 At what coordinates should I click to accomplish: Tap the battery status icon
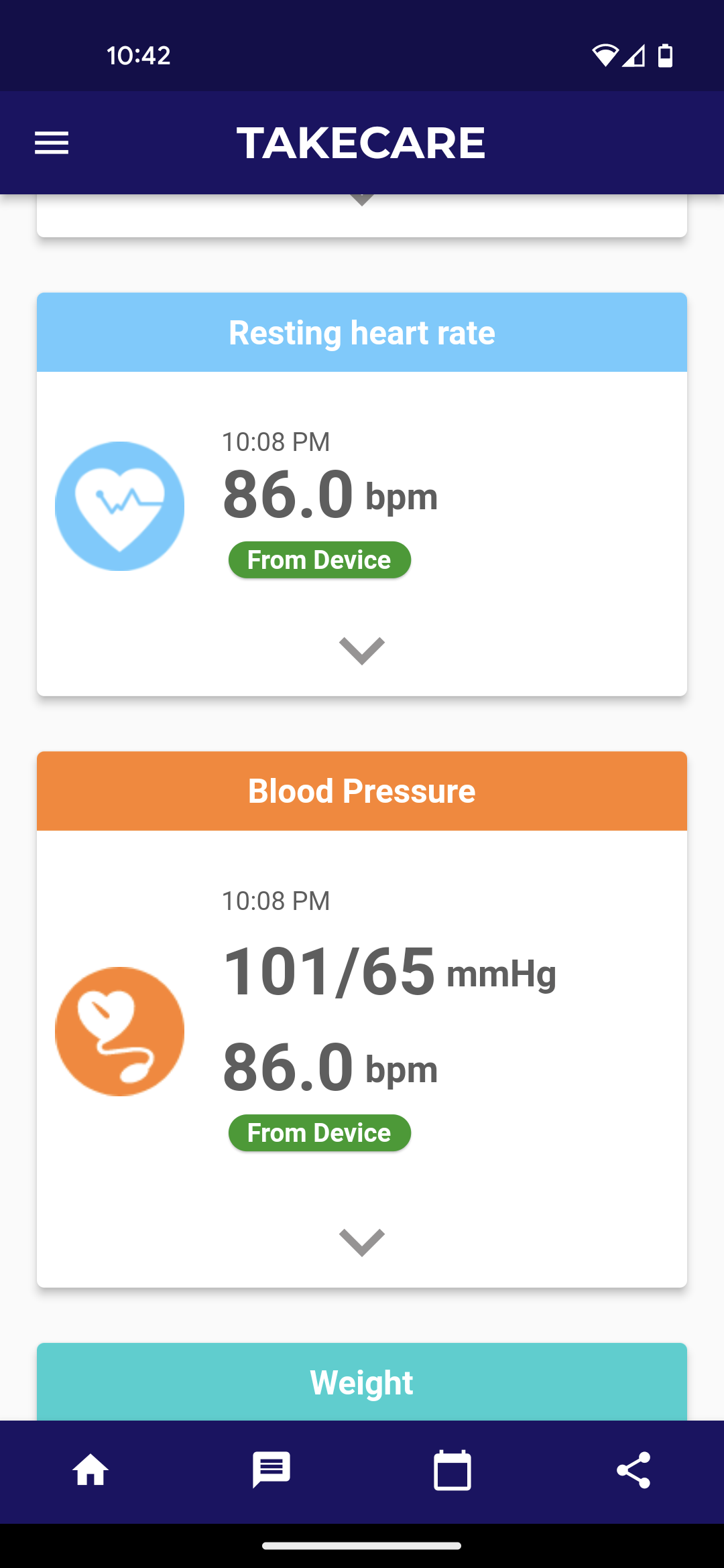coord(665,55)
